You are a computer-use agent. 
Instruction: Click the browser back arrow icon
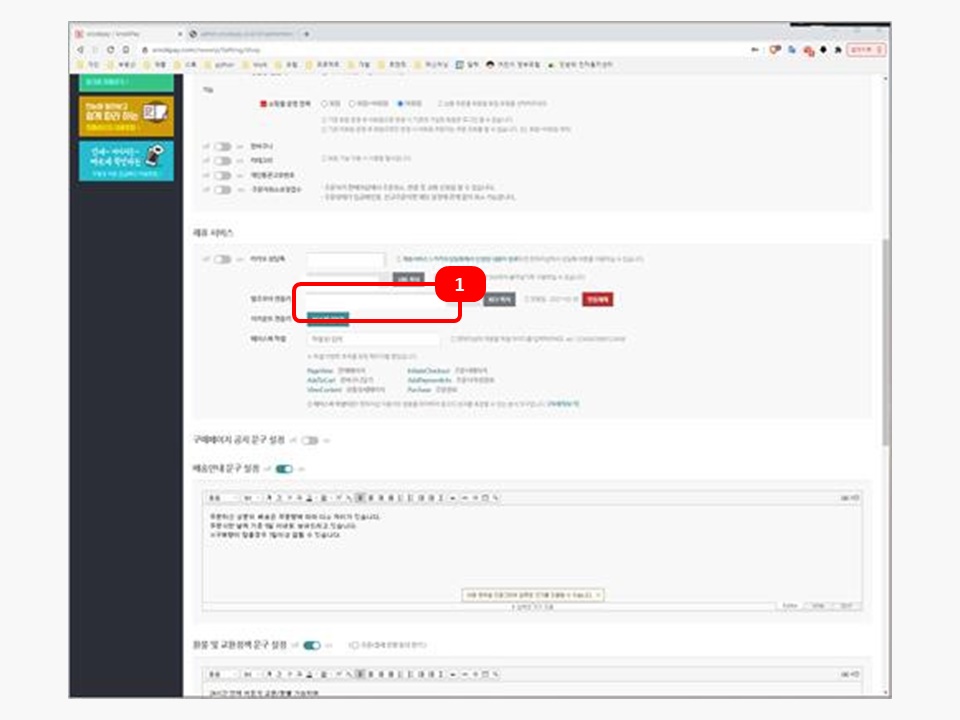pos(81,49)
